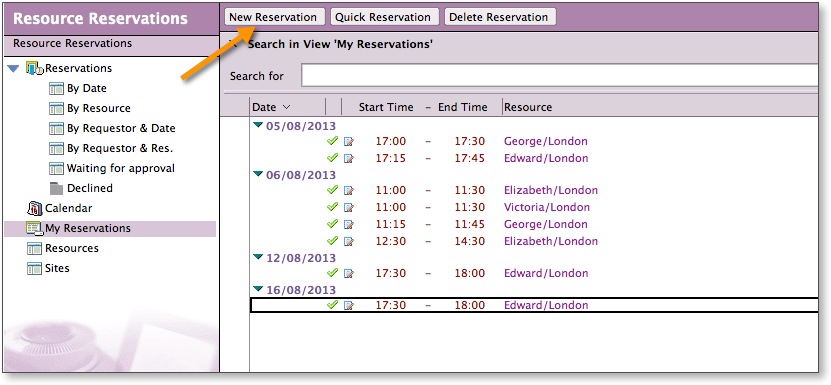This screenshot has width=831, height=385.
Task: Click the Resources view icon
Action: 34,248
